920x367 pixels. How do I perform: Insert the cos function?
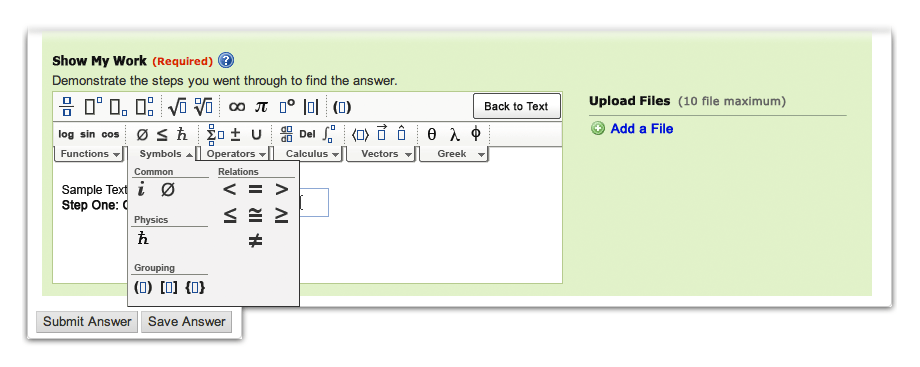click(x=110, y=134)
